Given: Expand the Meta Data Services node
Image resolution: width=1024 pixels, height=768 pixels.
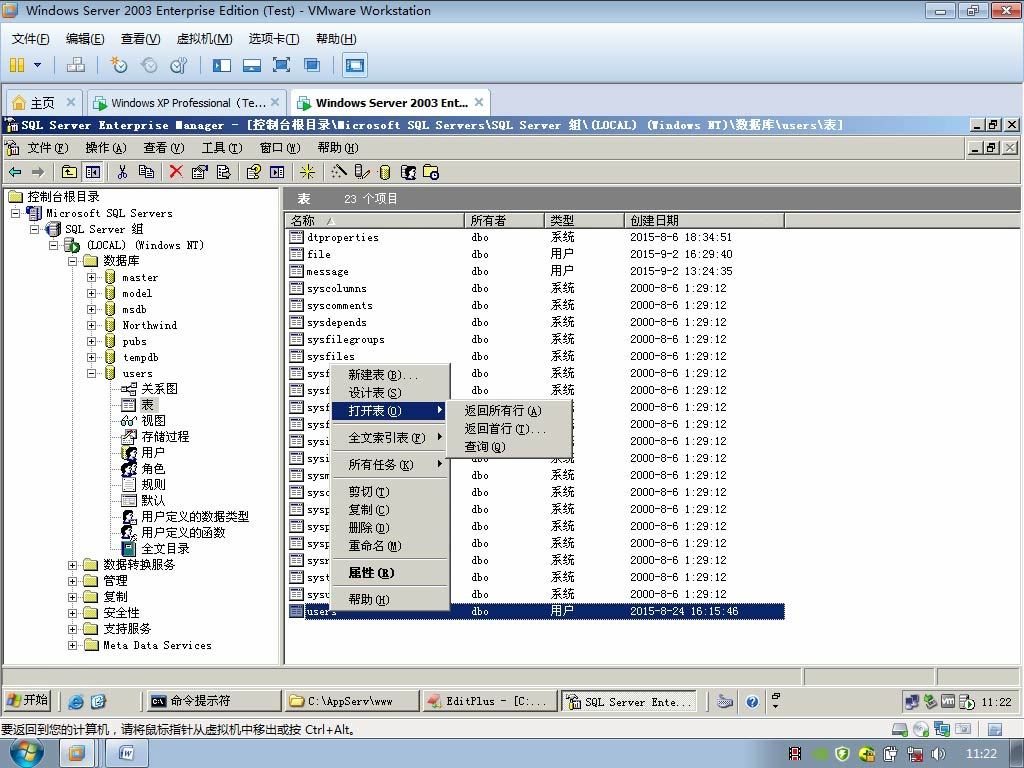Looking at the screenshot, I should pyautogui.click(x=72, y=645).
